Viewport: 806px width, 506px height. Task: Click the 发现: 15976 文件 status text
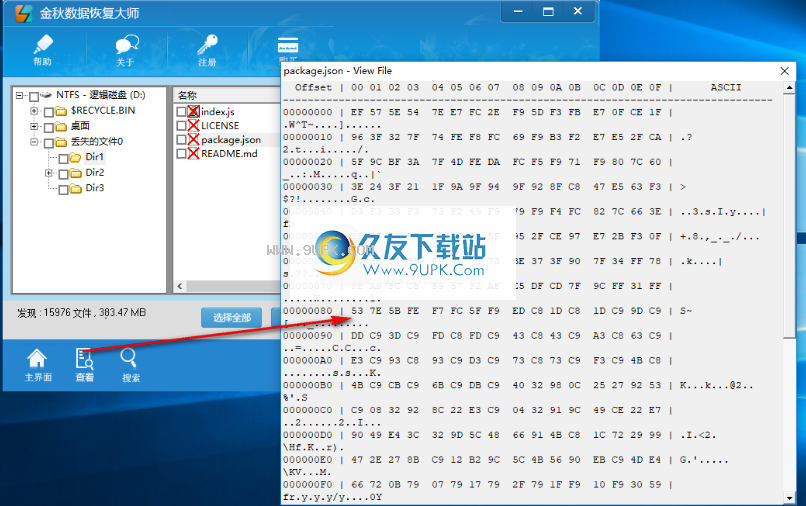(81, 313)
